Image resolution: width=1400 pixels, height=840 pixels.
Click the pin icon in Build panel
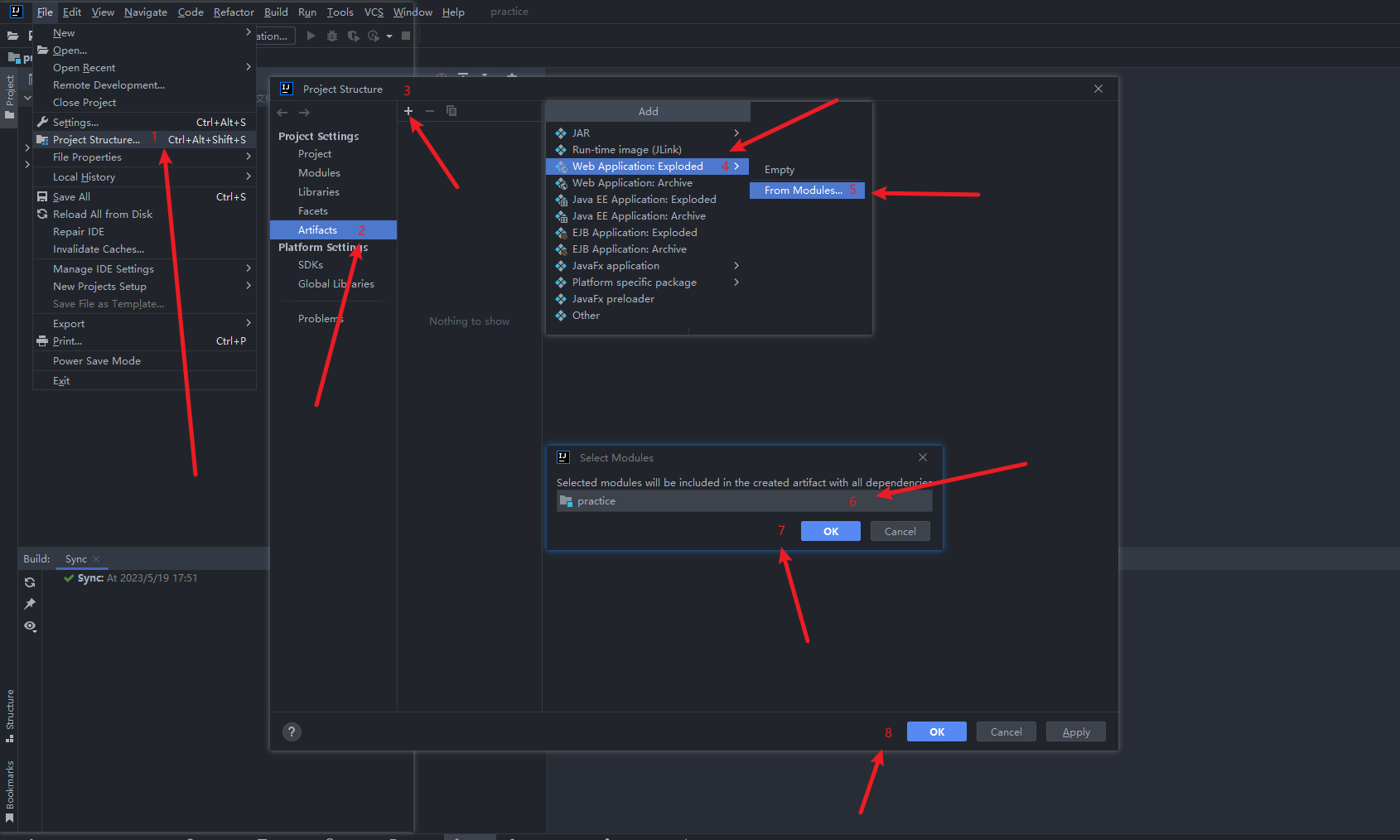pyautogui.click(x=30, y=604)
